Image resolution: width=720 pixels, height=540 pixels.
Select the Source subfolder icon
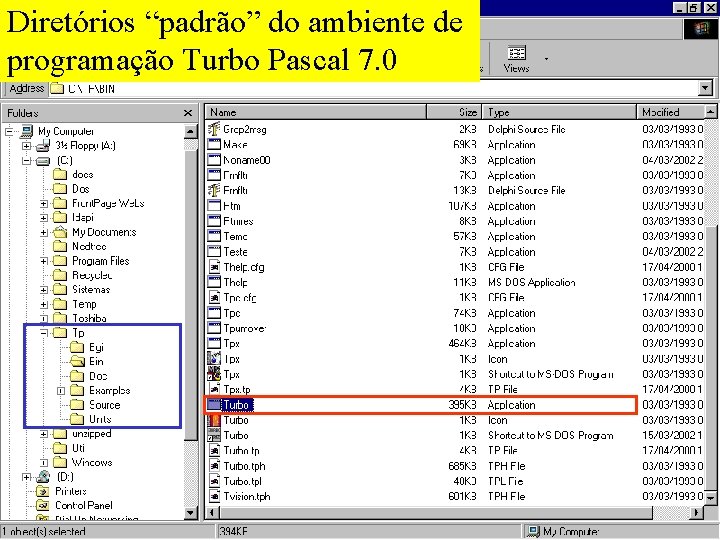coord(77,405)
